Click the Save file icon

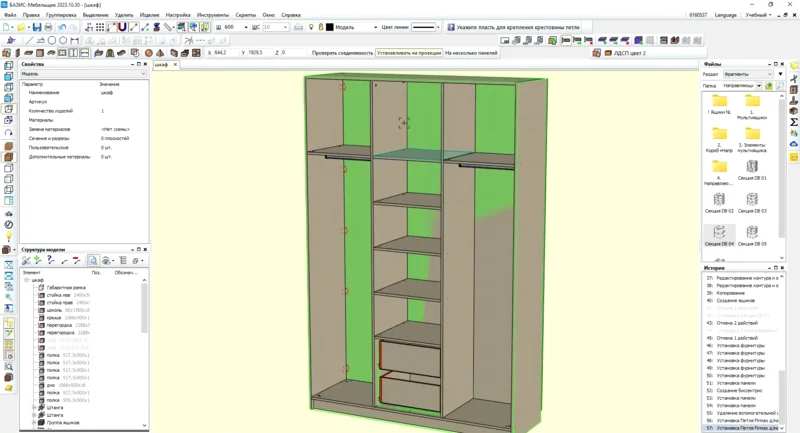38,27
